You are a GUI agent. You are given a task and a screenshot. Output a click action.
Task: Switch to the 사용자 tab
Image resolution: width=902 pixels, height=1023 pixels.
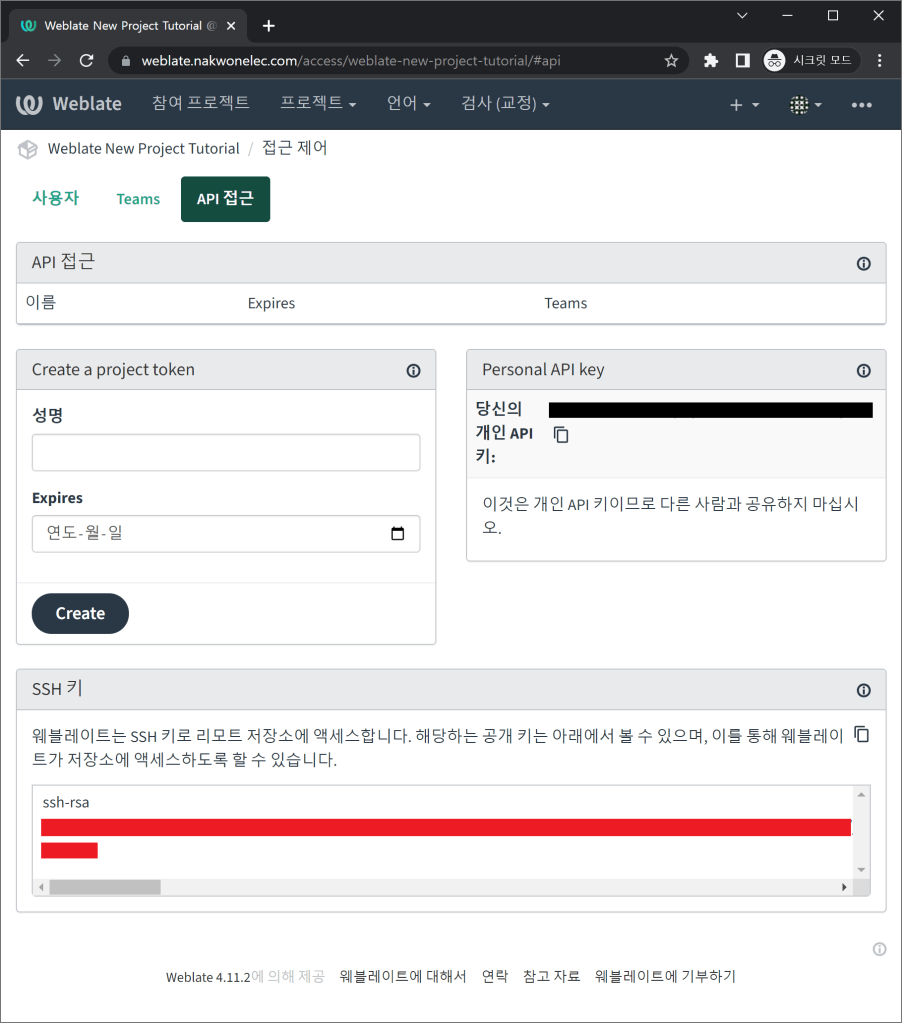[55, 198]
